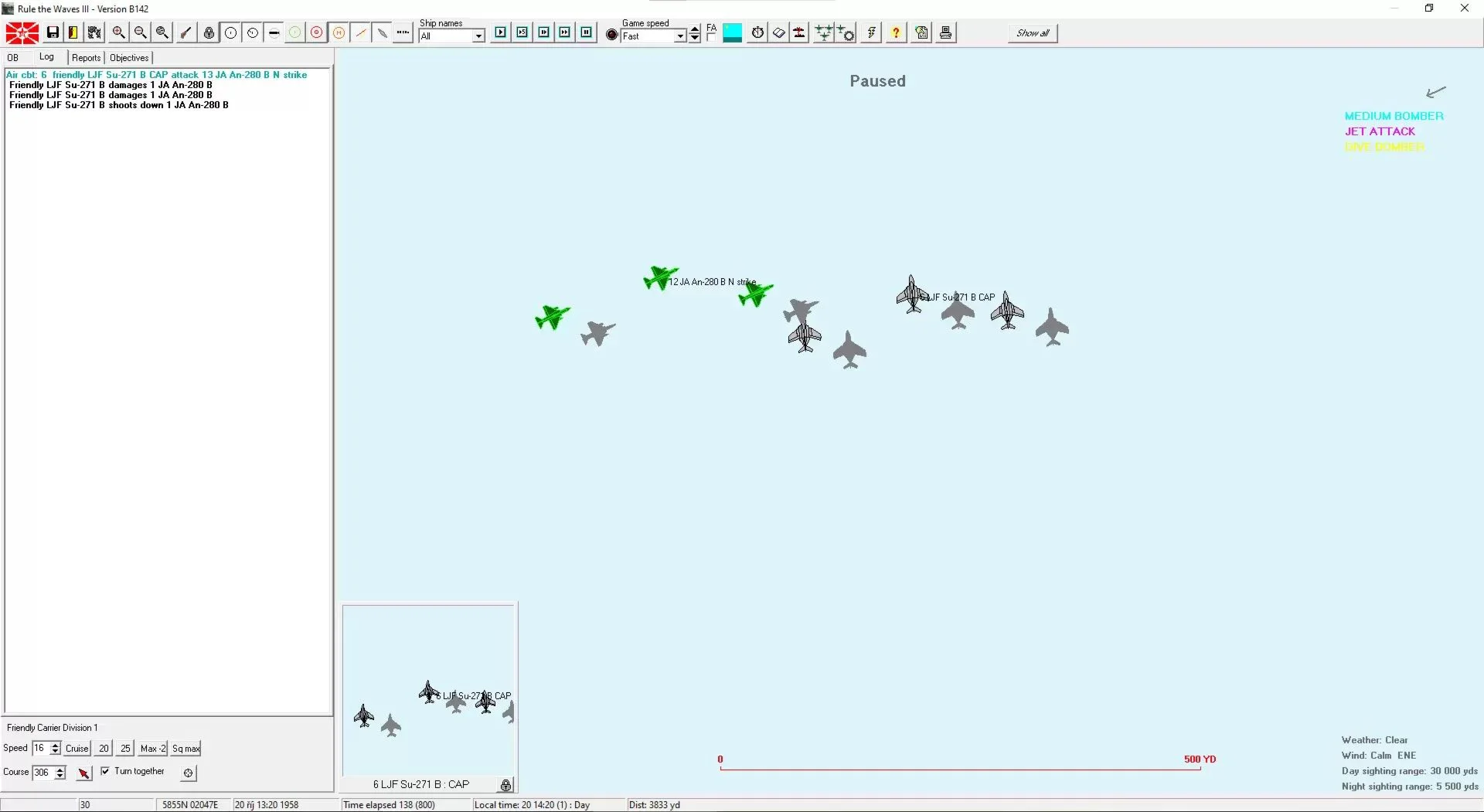This screenshot has height=812, width=1484.
Task: Click the lightning bolt toolbar icon
Action: click(x=871, y=32)
